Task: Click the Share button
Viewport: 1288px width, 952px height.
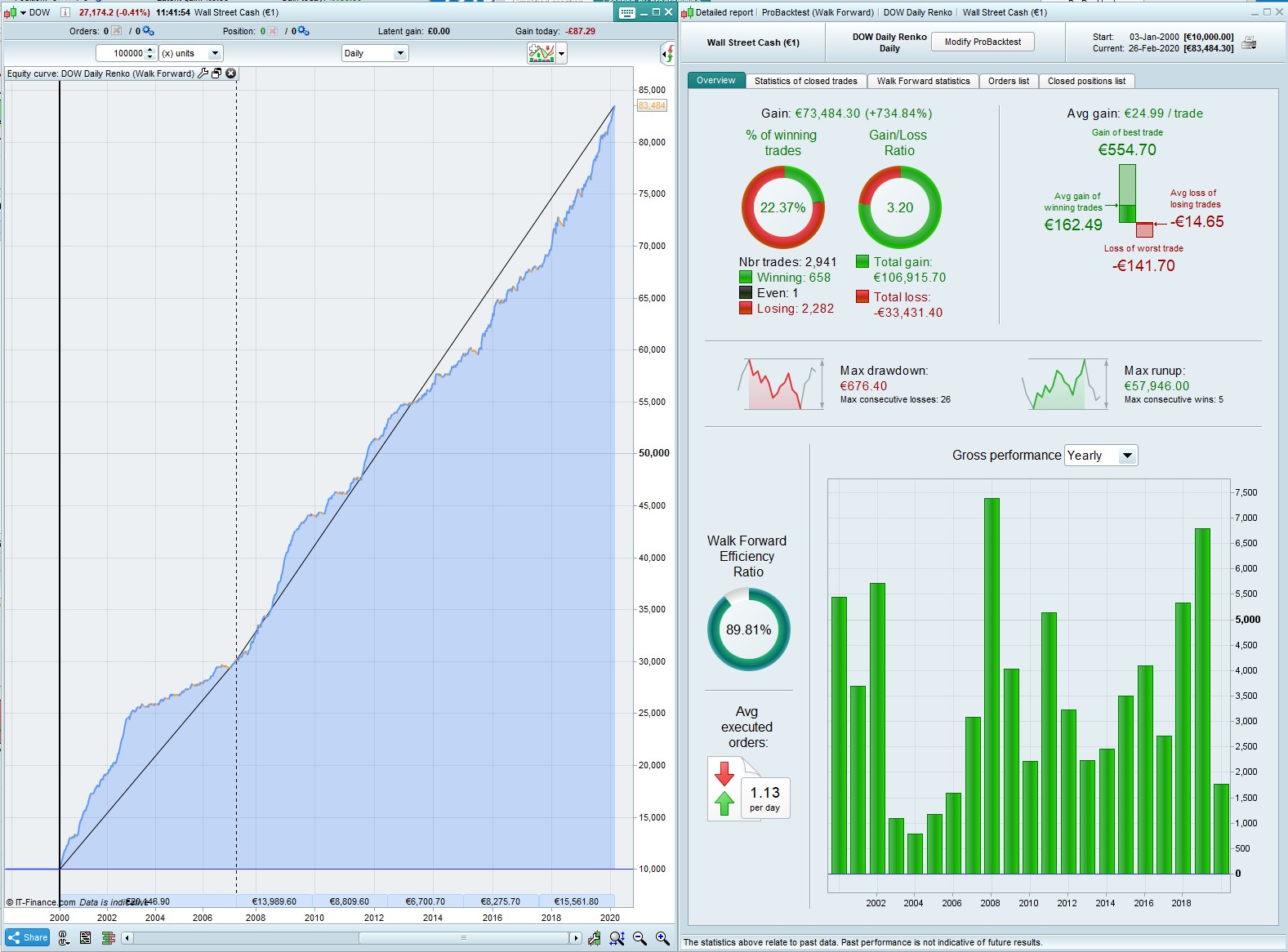Action: coord(28,937)
